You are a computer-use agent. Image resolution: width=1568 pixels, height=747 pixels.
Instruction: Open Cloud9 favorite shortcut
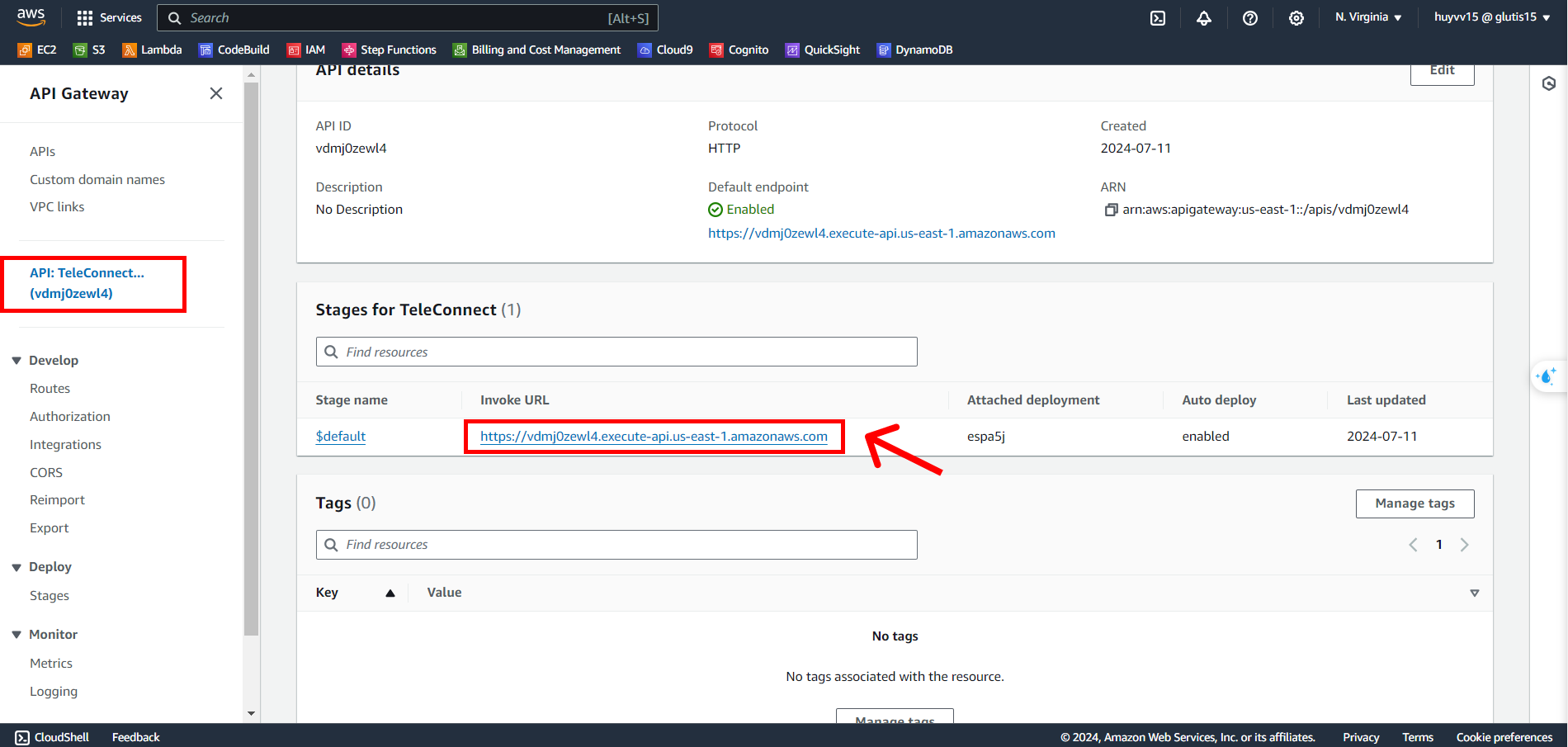pyautogui.click(x=665, y=50)
